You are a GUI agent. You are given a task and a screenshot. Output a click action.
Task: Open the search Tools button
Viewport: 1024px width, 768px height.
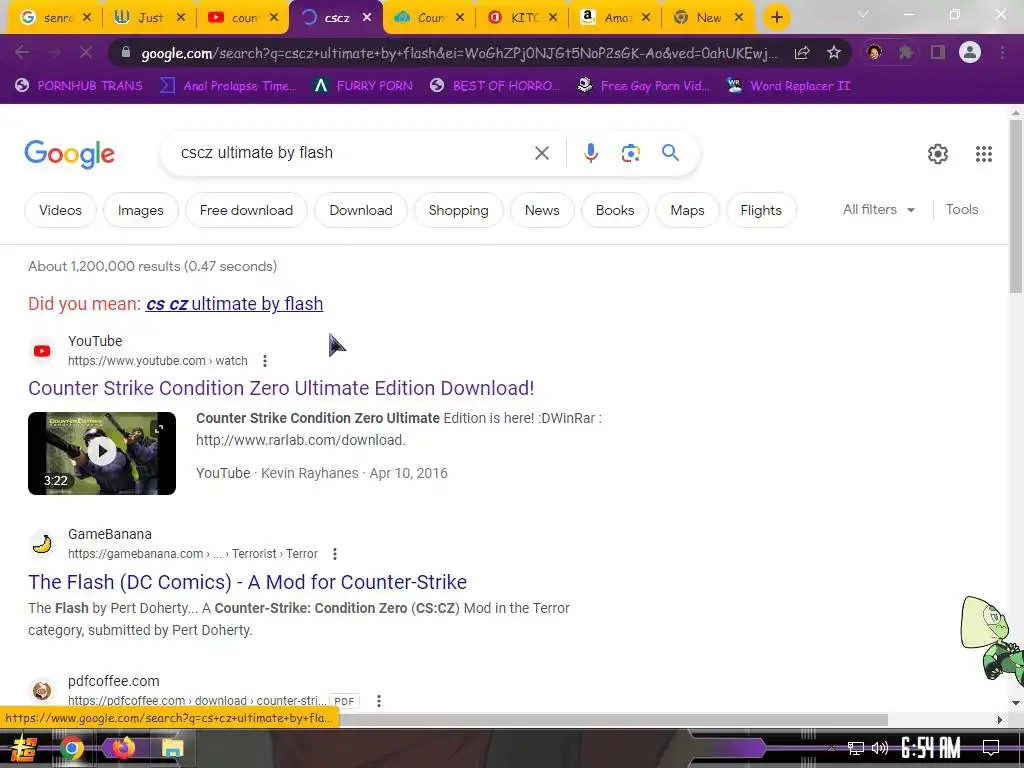click(962, 210)
